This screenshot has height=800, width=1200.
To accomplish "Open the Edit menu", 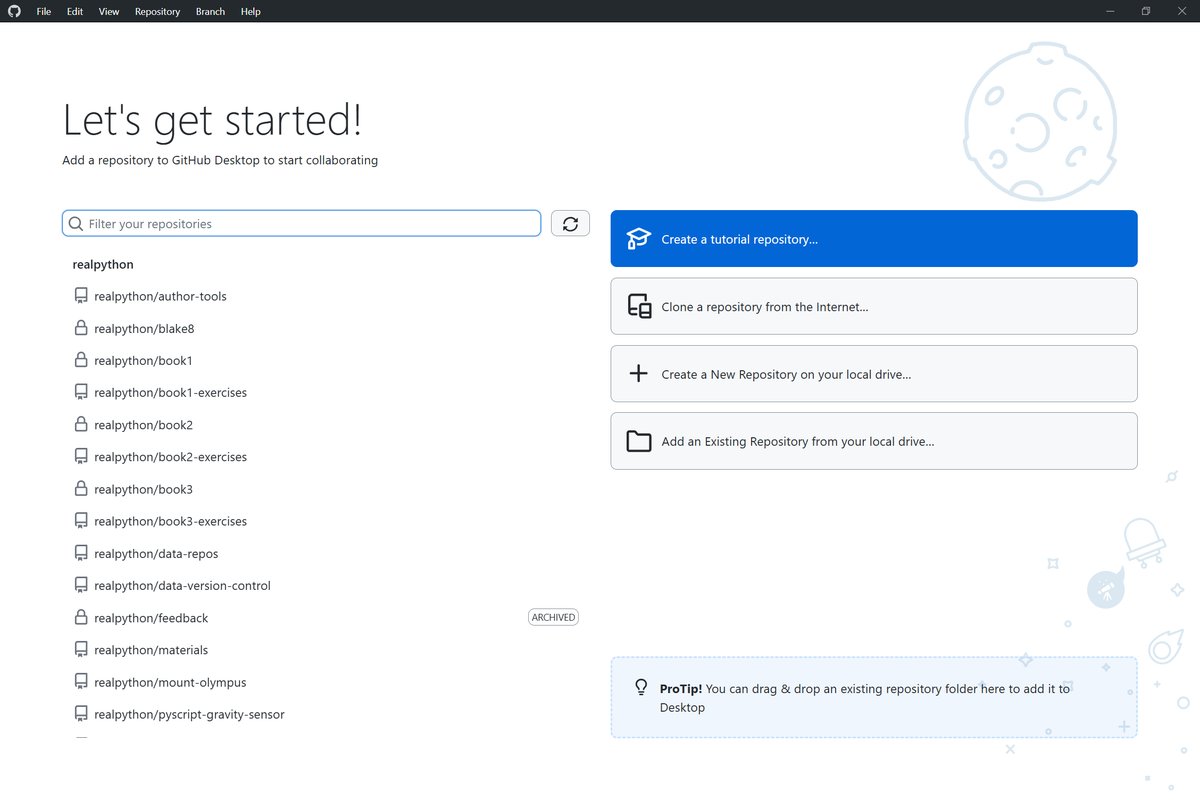I will coord(75,11).
